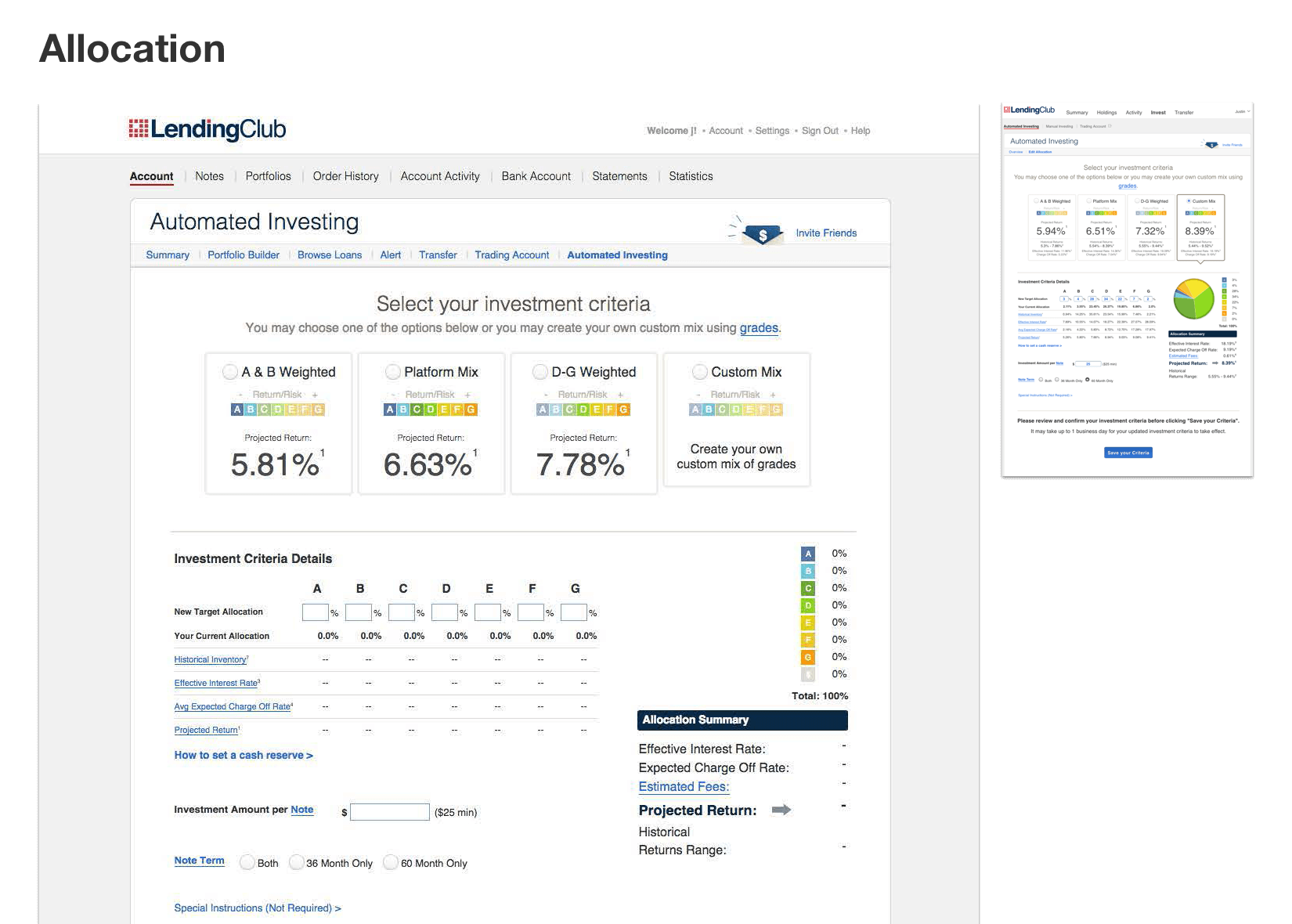
Task: Click grade badges in Platform Mix card
Action: 431,410
